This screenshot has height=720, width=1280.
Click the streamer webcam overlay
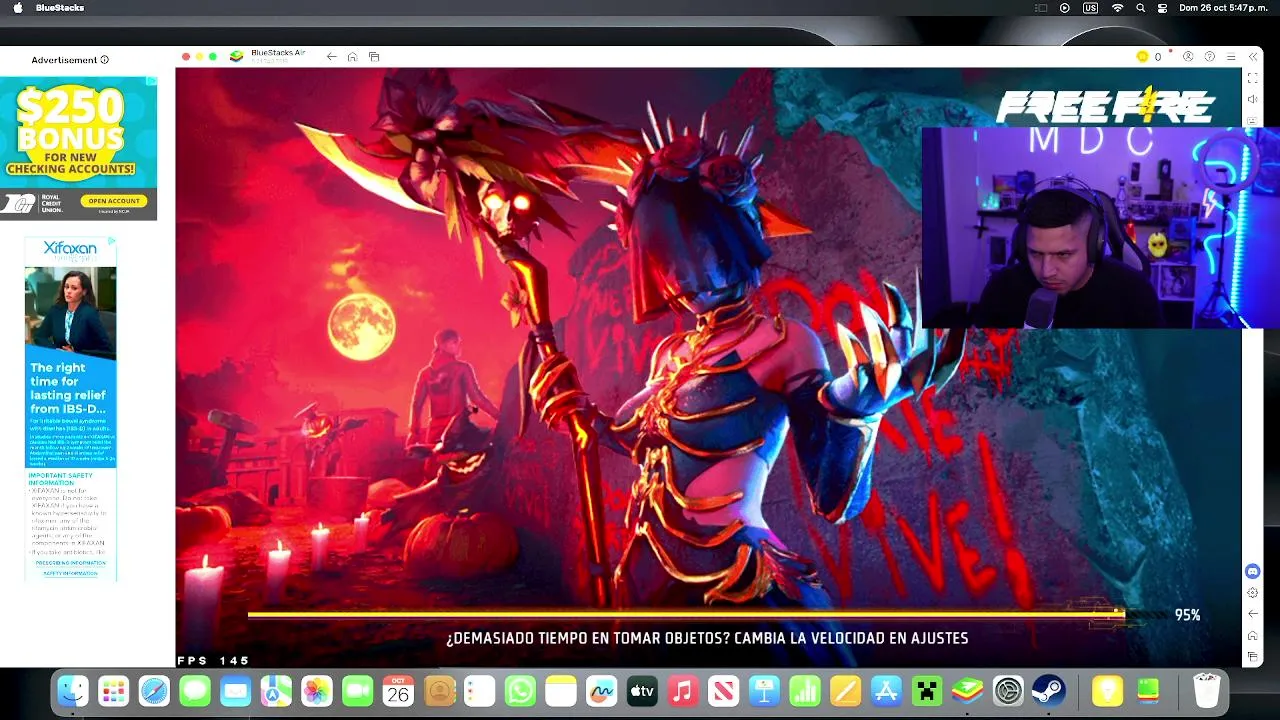pos(1100,228)
